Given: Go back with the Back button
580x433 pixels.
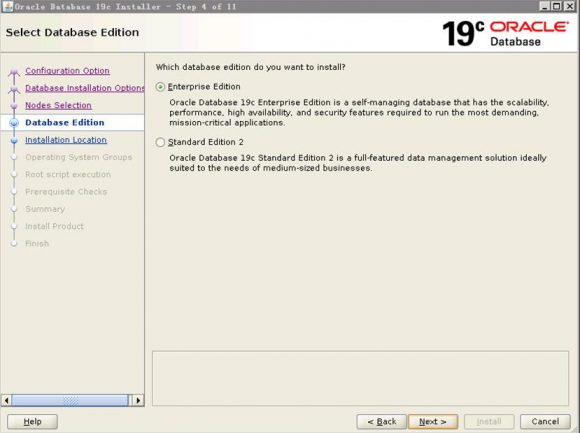Looking at the screenshot, I should (381, 422).
